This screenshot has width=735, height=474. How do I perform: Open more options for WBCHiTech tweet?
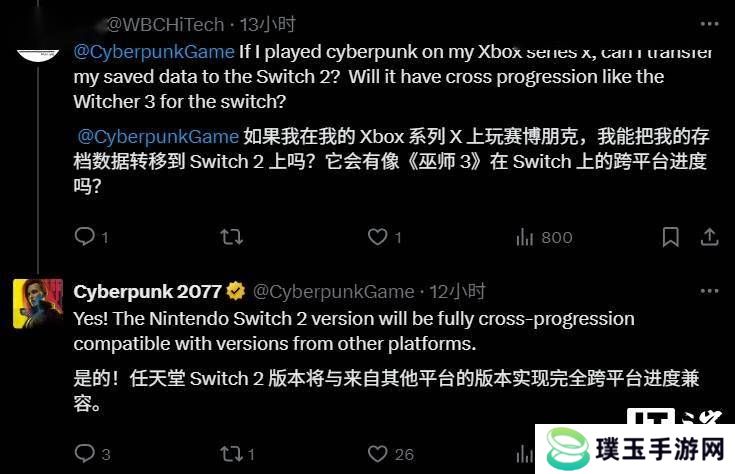coord(709,23)
